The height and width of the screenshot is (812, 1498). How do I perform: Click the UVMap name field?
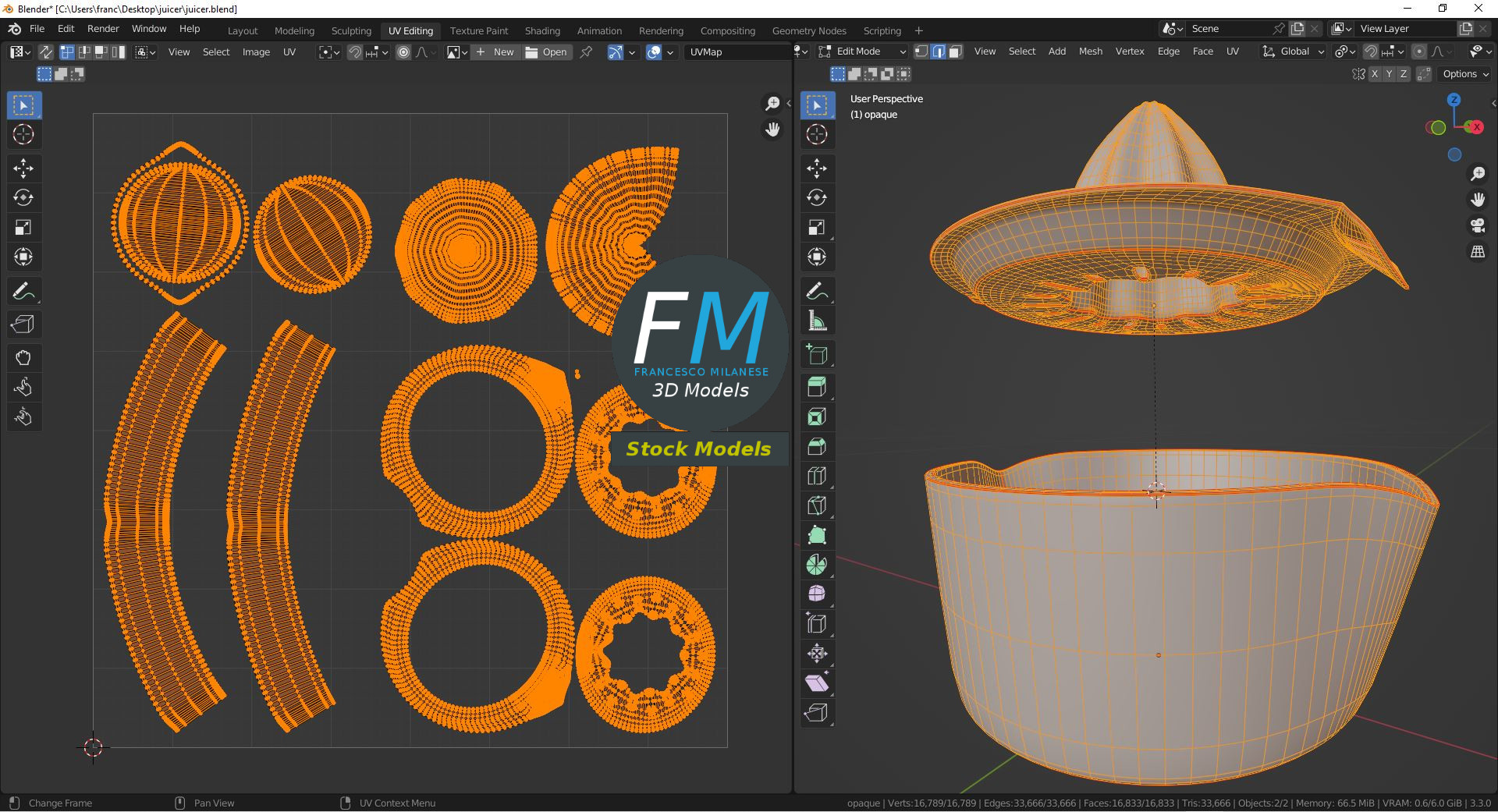pyautogui.click(x=737, y=52)
